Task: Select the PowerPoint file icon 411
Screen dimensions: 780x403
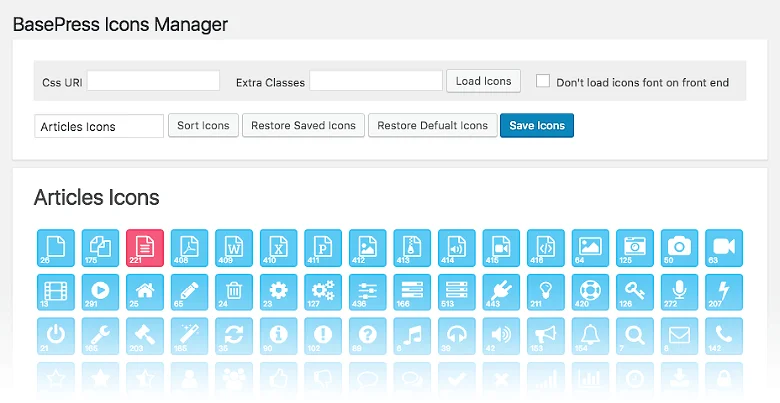Action: pos(323,248)
